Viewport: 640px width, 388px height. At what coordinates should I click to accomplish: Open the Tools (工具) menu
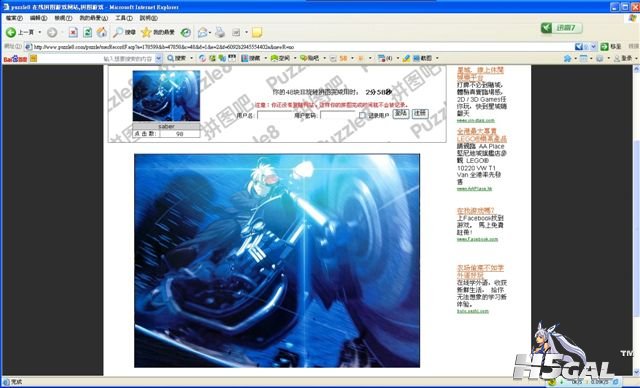pyautogui.click(x=124, y=18)
